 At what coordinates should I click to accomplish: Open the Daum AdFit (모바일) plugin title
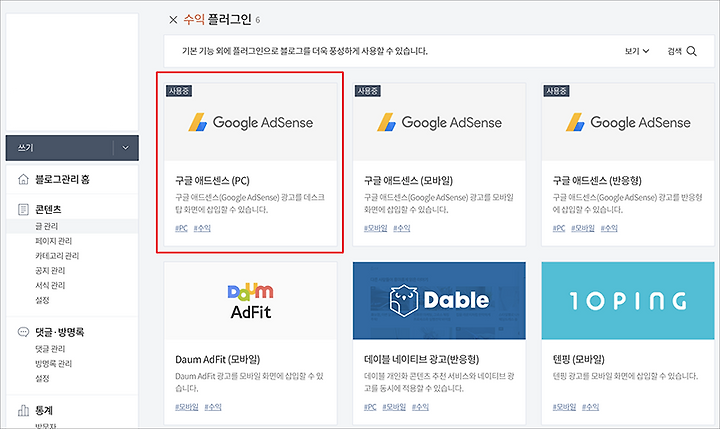click(218, 359)
